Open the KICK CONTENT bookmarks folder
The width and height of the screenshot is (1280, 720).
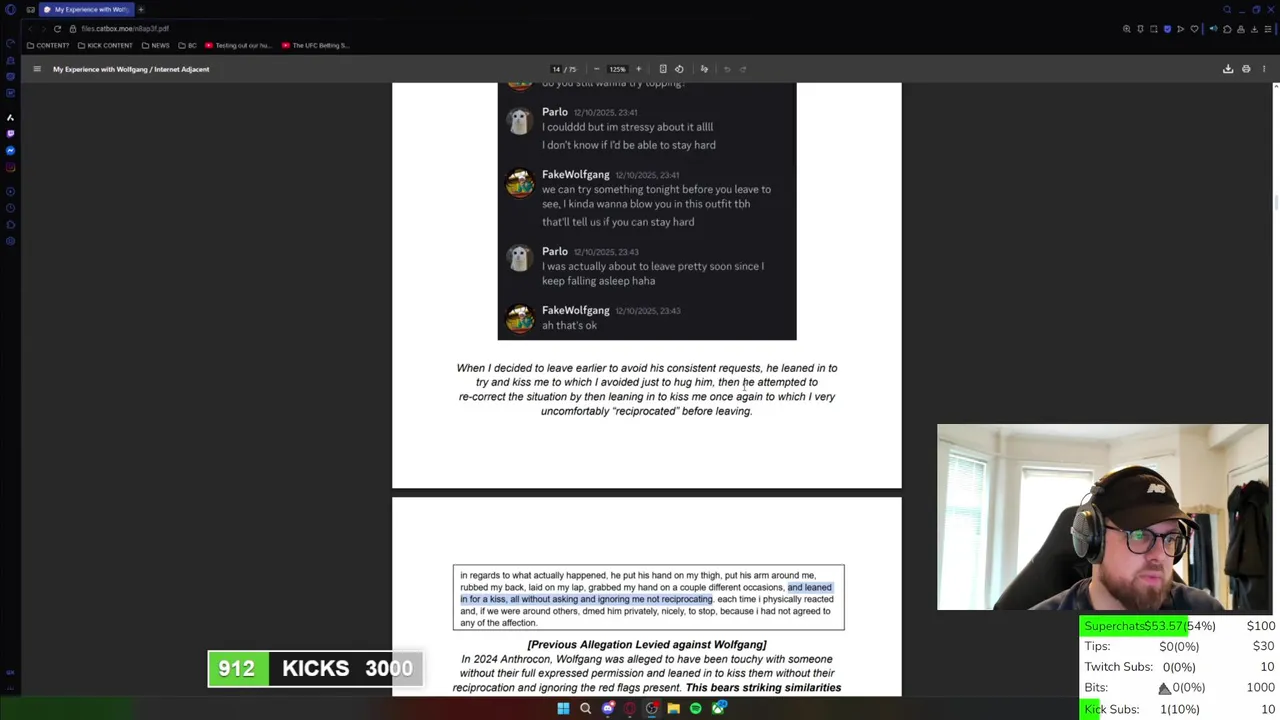[x=105, y=45]
